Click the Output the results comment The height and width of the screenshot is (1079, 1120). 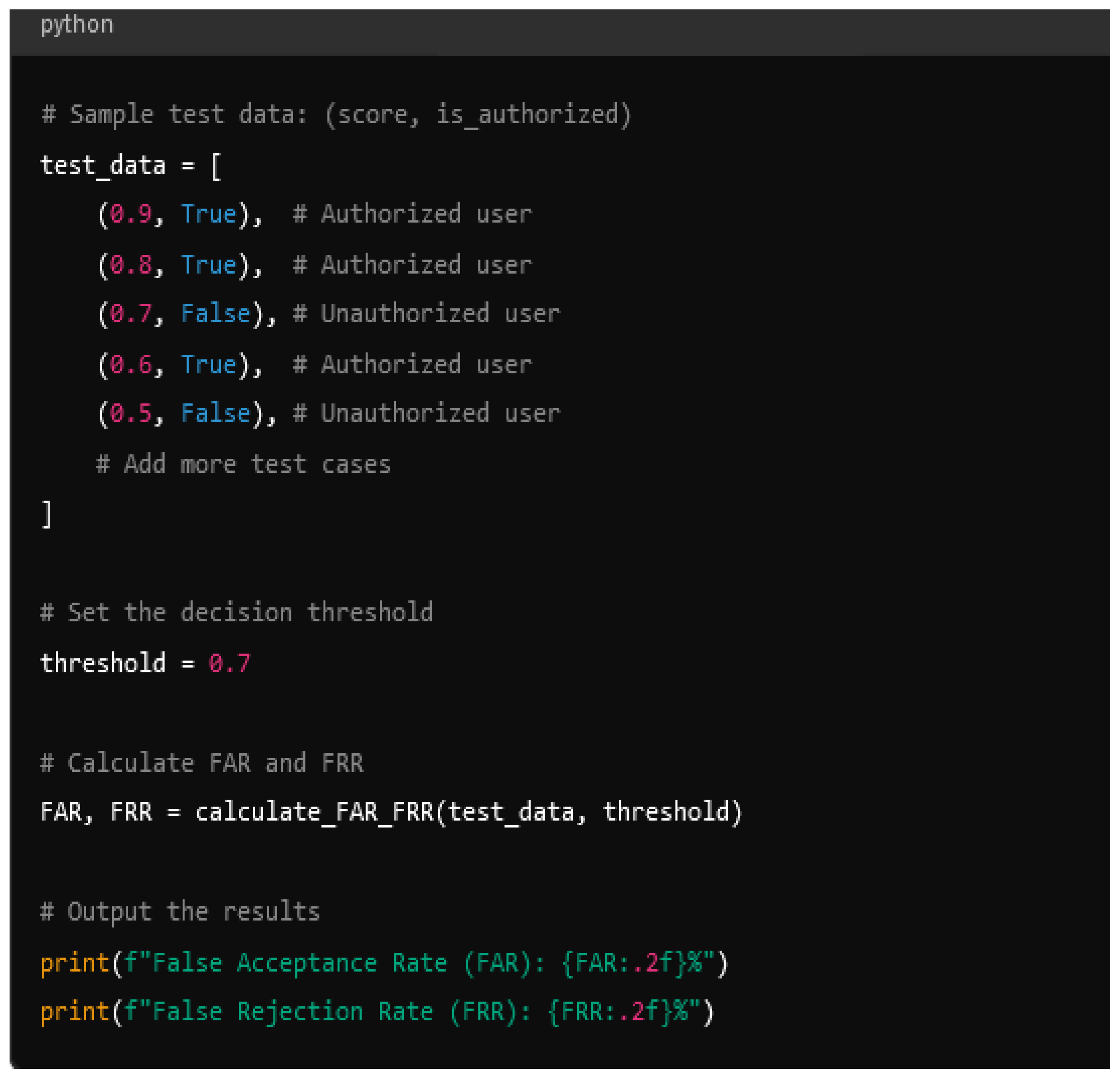180,912
